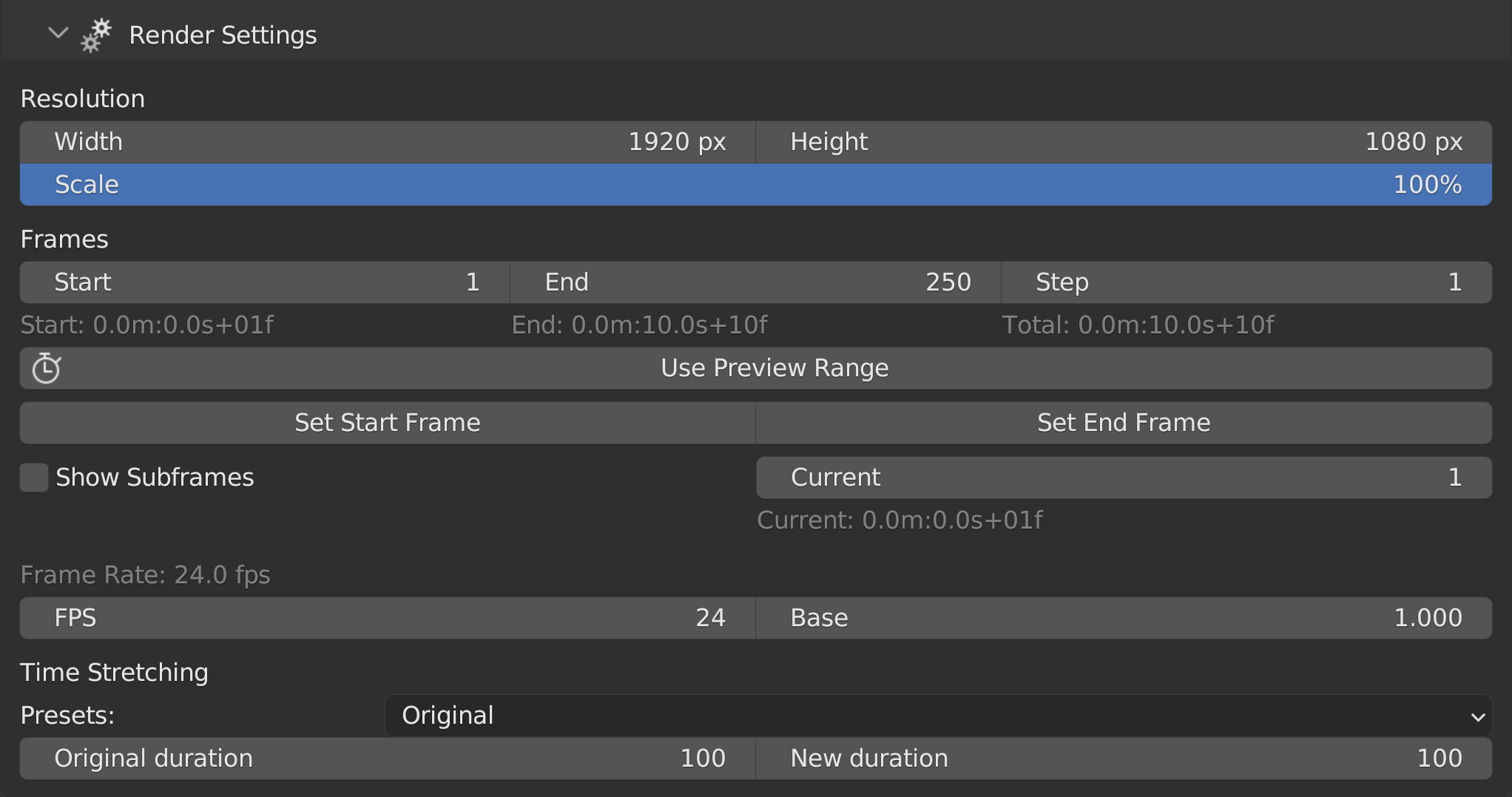Click the Start frame field
This screenshot has width=1512, height=797.
(x=265, y=282)
